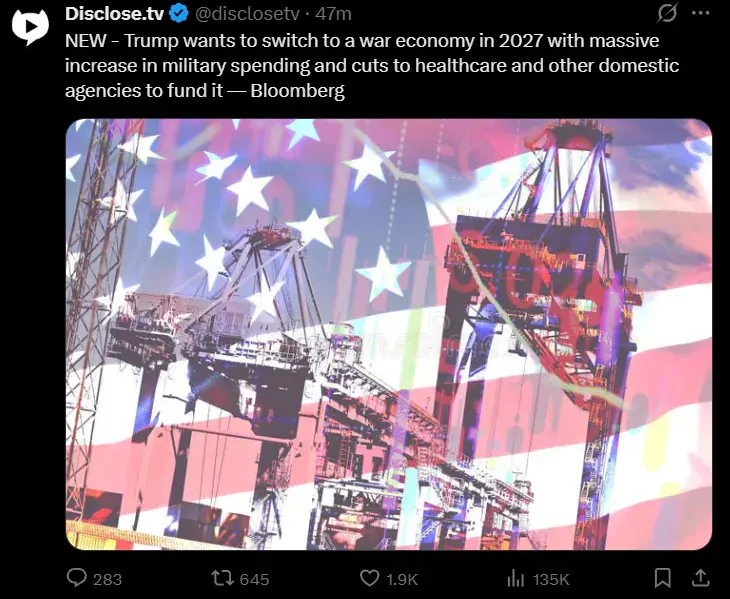The image size is (730, 599).
Task: Open the three-dot more options menu
Action: [701, 13]
